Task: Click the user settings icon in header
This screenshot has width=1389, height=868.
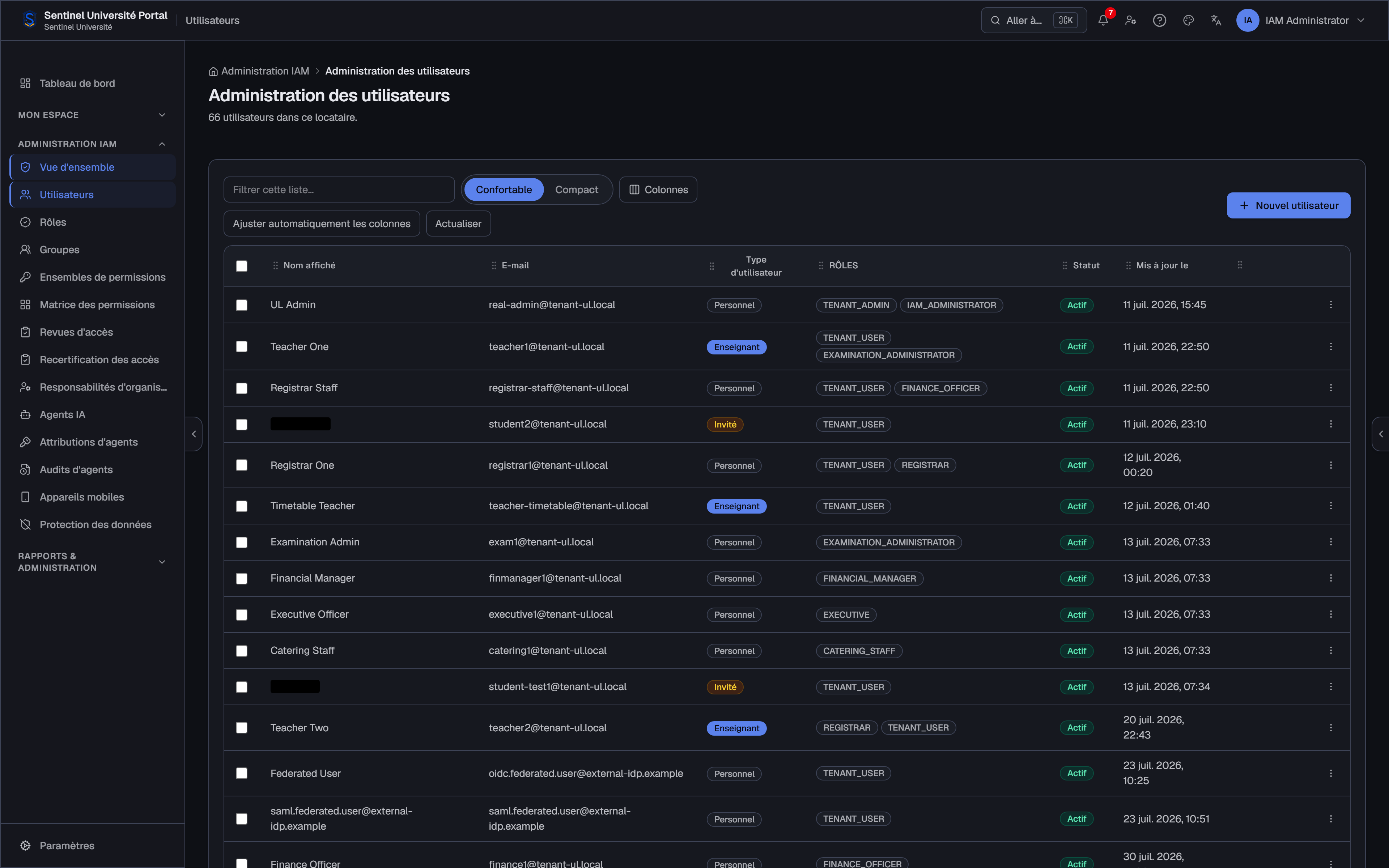Action: (x=1130, y=20)
